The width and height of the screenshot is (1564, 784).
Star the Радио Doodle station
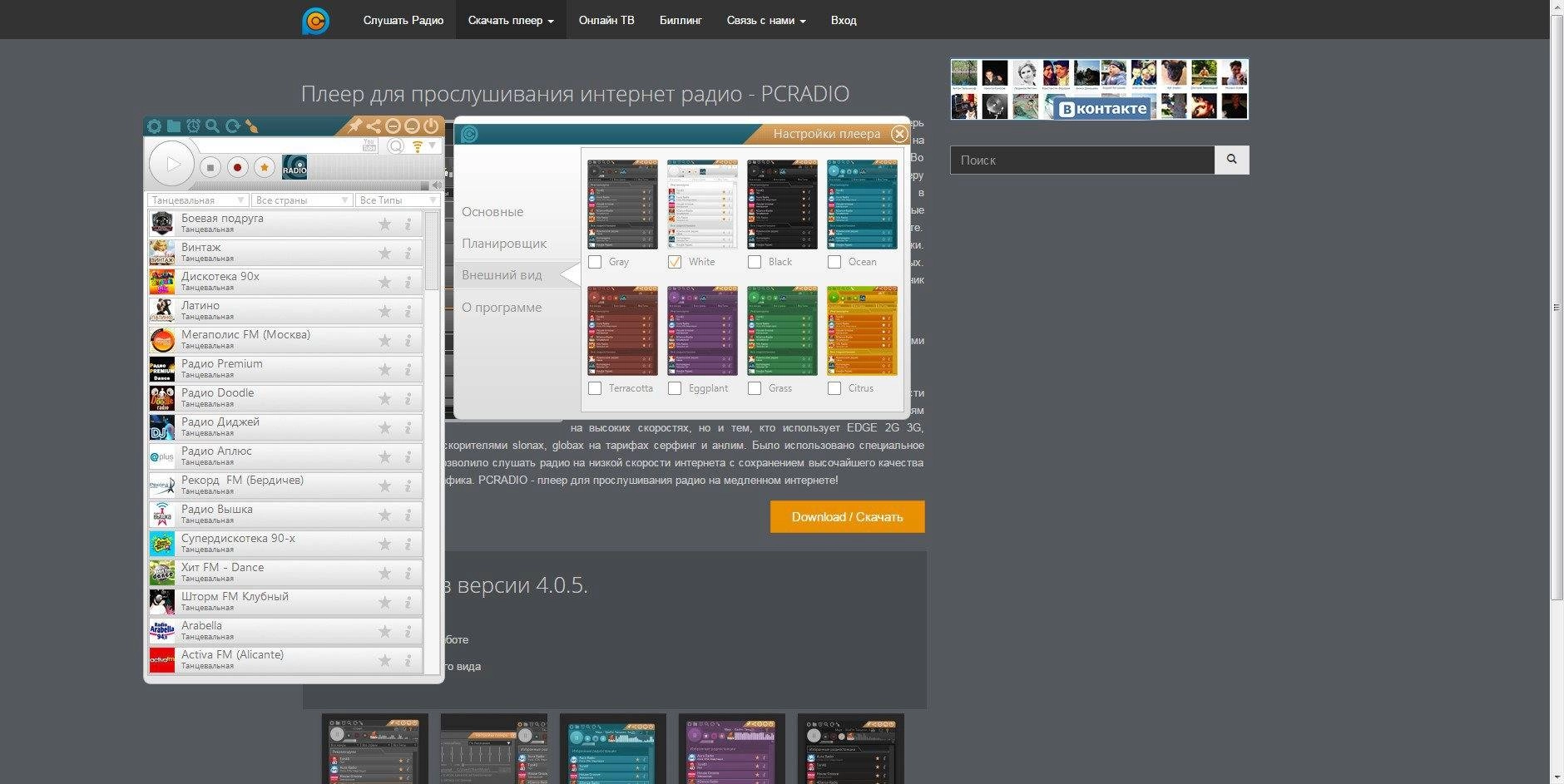click(x=384, y=398)
